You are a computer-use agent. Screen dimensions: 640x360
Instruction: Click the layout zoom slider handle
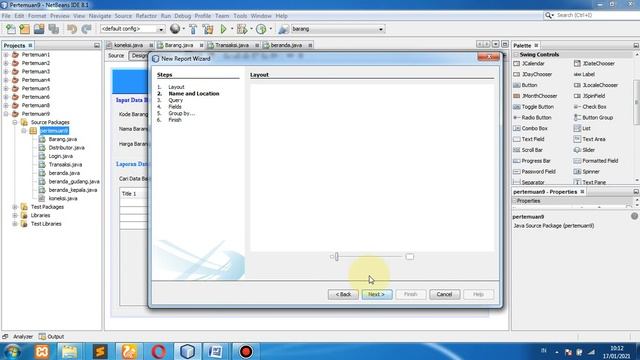[x=337, y=257]
